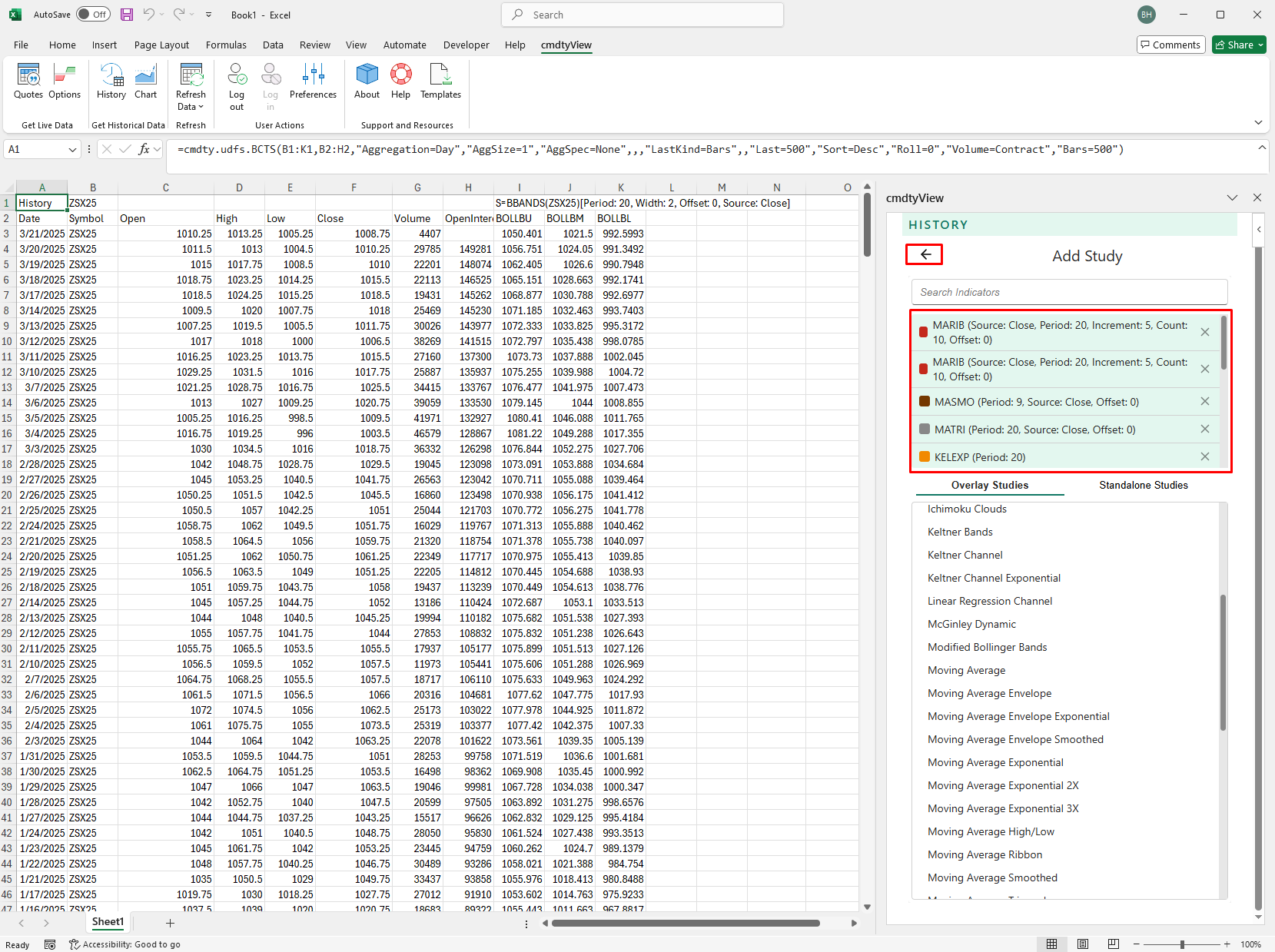This screenshot has height=952, width=1275.
Task: Open the Undo history dropdown arrow
Action: 163,15
